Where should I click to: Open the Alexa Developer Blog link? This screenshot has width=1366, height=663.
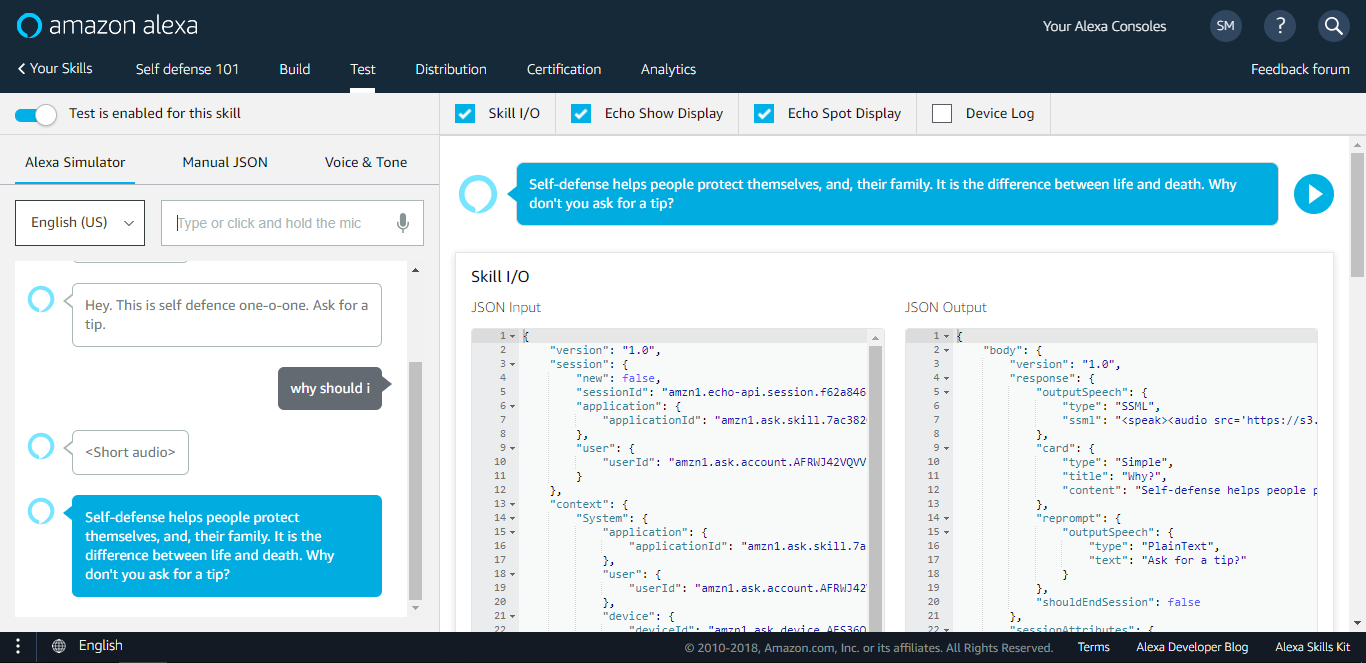tap(1192, 647)
